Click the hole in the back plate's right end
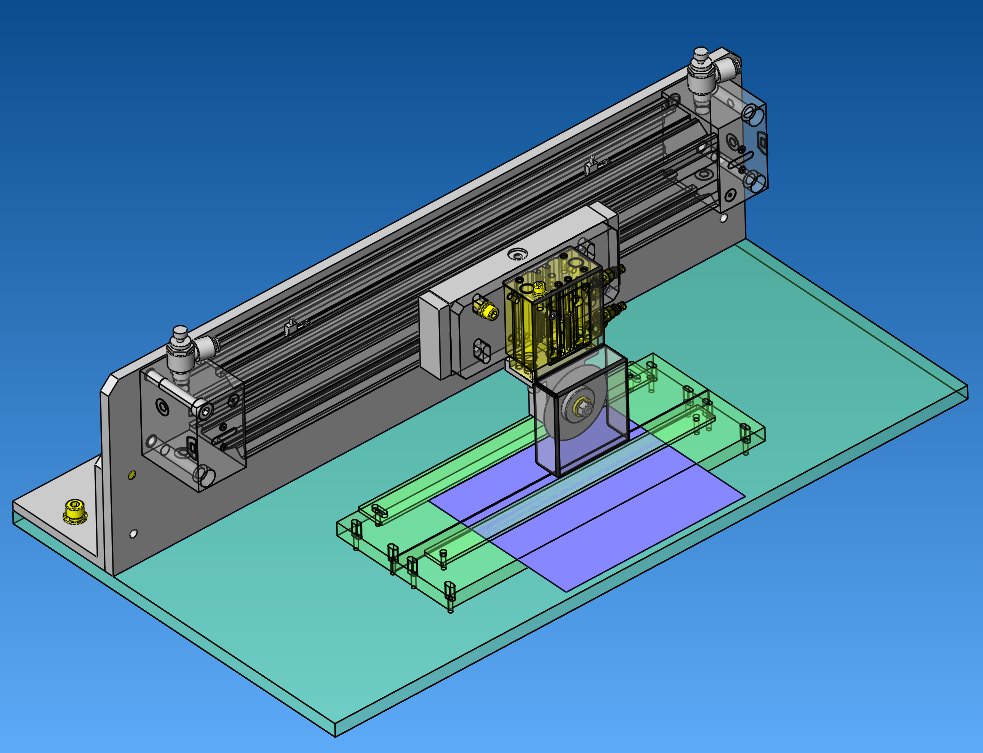Screen dimensions: 983x753 tap(723, 218)
